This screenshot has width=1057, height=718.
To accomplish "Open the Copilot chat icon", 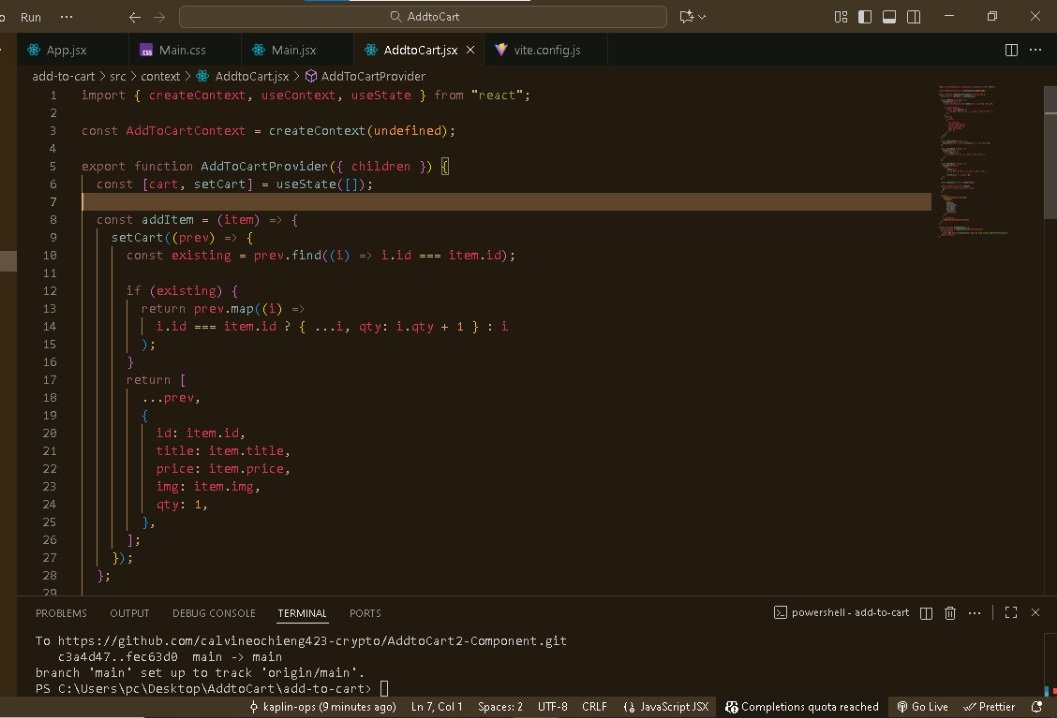I will [686, 17].
